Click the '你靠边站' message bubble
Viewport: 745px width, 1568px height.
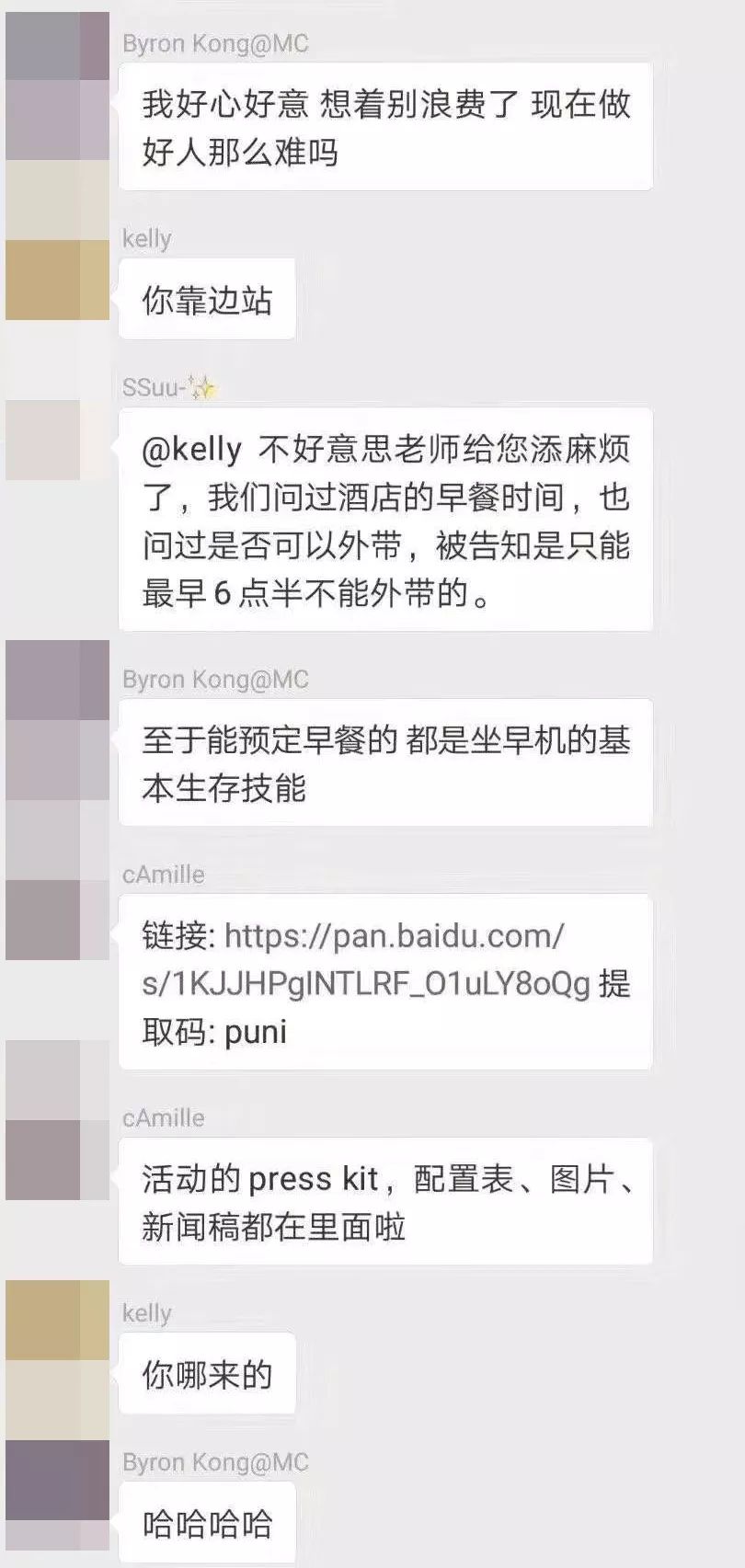[x=207, y=300]
